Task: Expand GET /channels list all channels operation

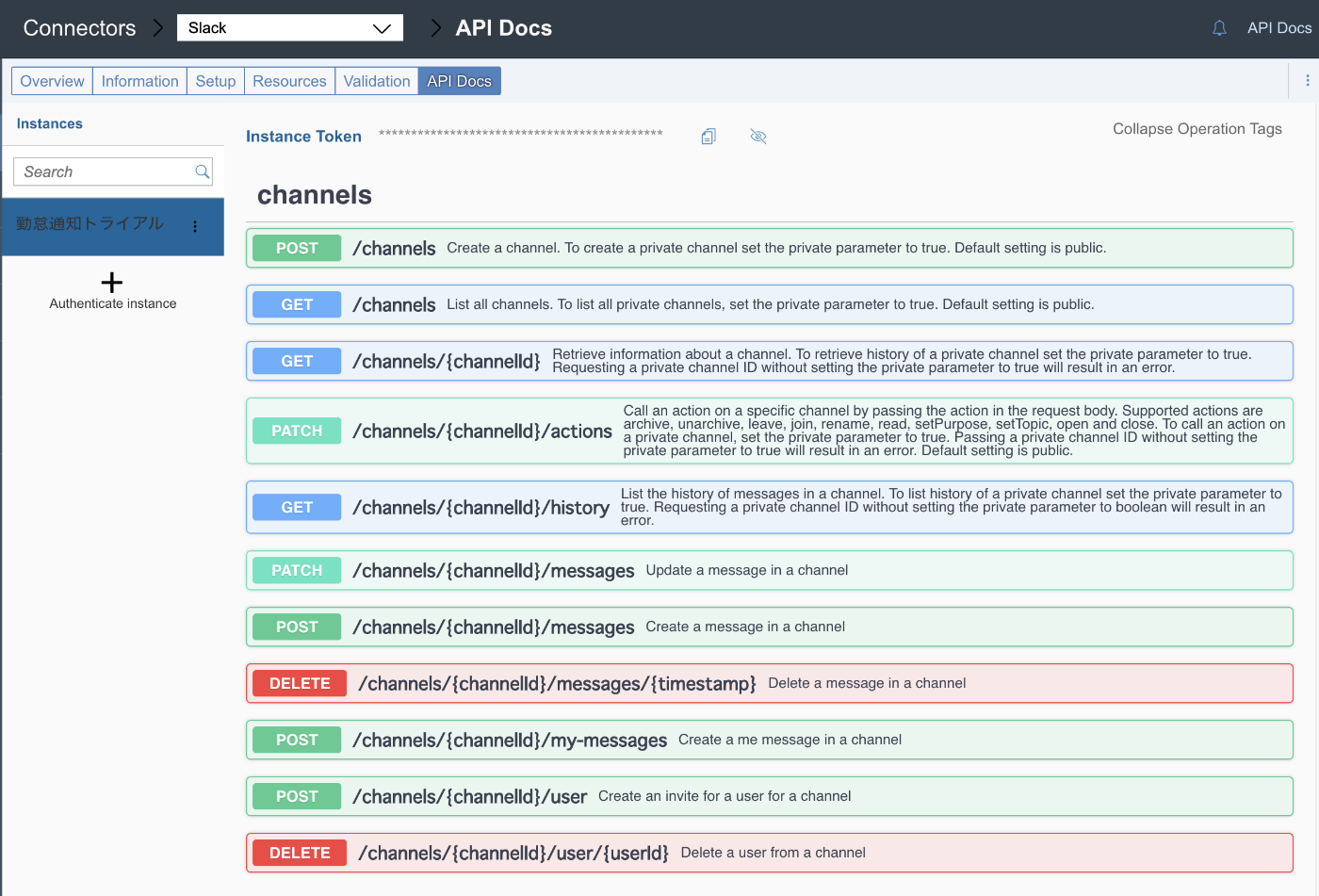Action: pos(769,304)
